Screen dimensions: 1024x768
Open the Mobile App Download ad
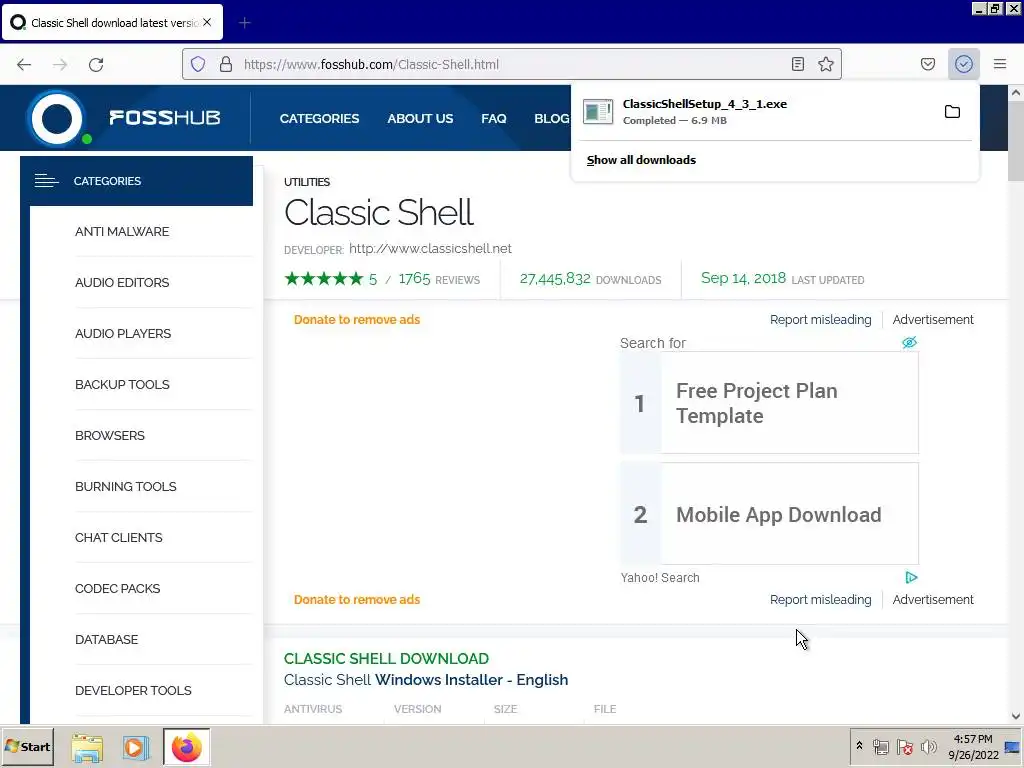[769, 514]
